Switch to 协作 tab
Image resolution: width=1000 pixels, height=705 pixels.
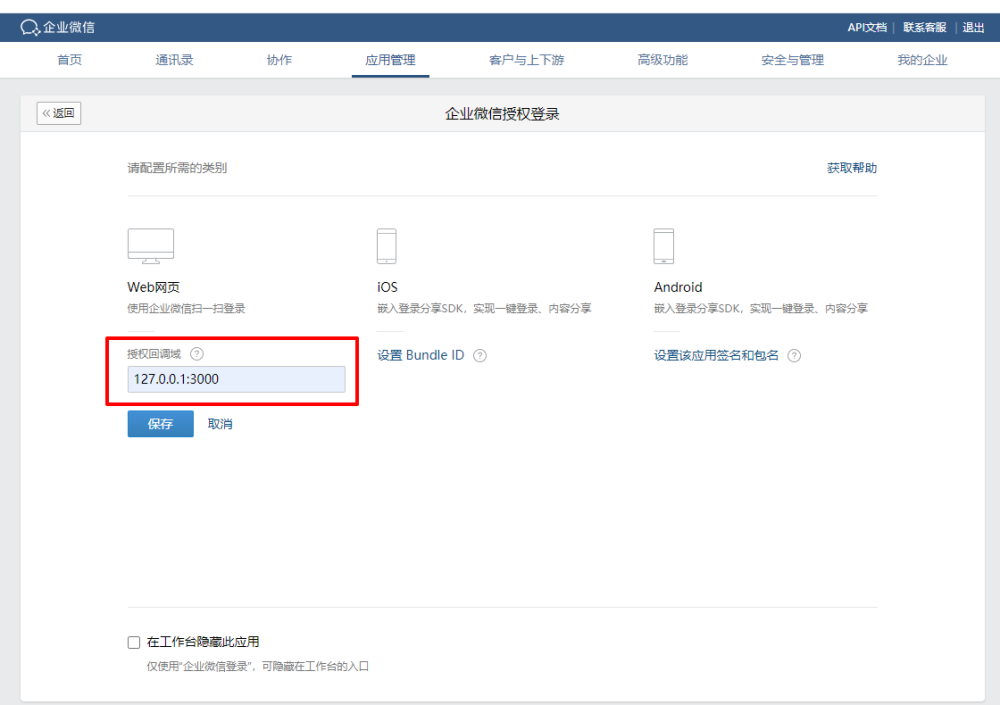click(x=279, y=60)
